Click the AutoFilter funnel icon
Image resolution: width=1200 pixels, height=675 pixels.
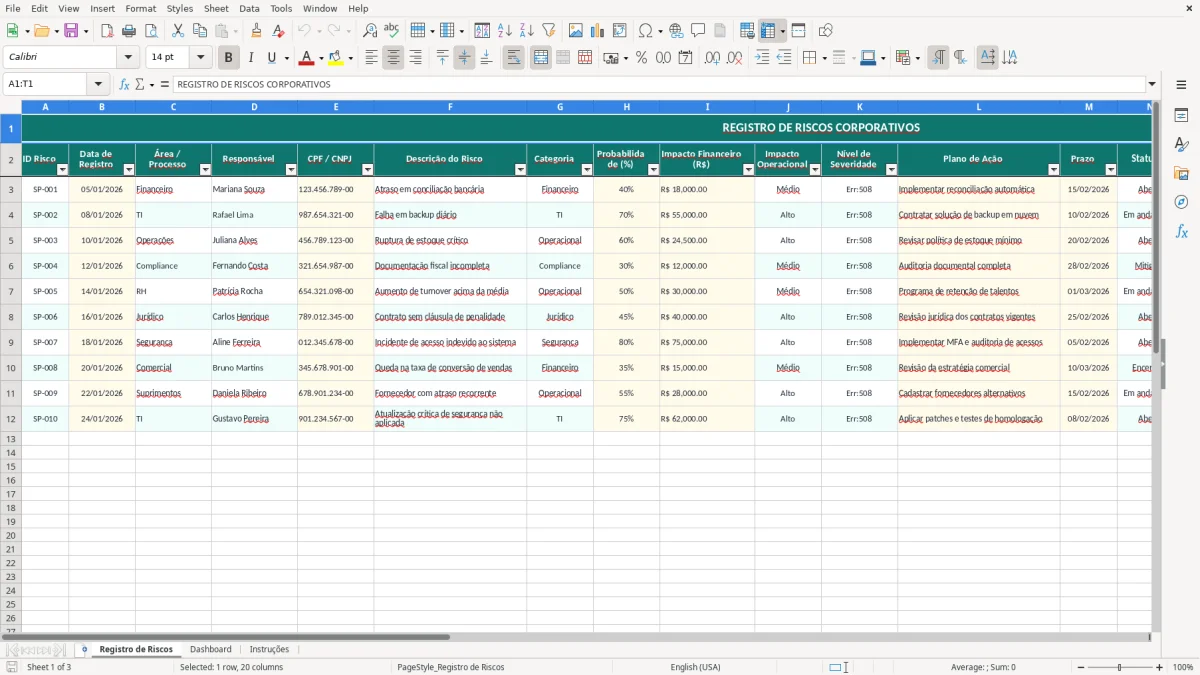click(548, 31)
